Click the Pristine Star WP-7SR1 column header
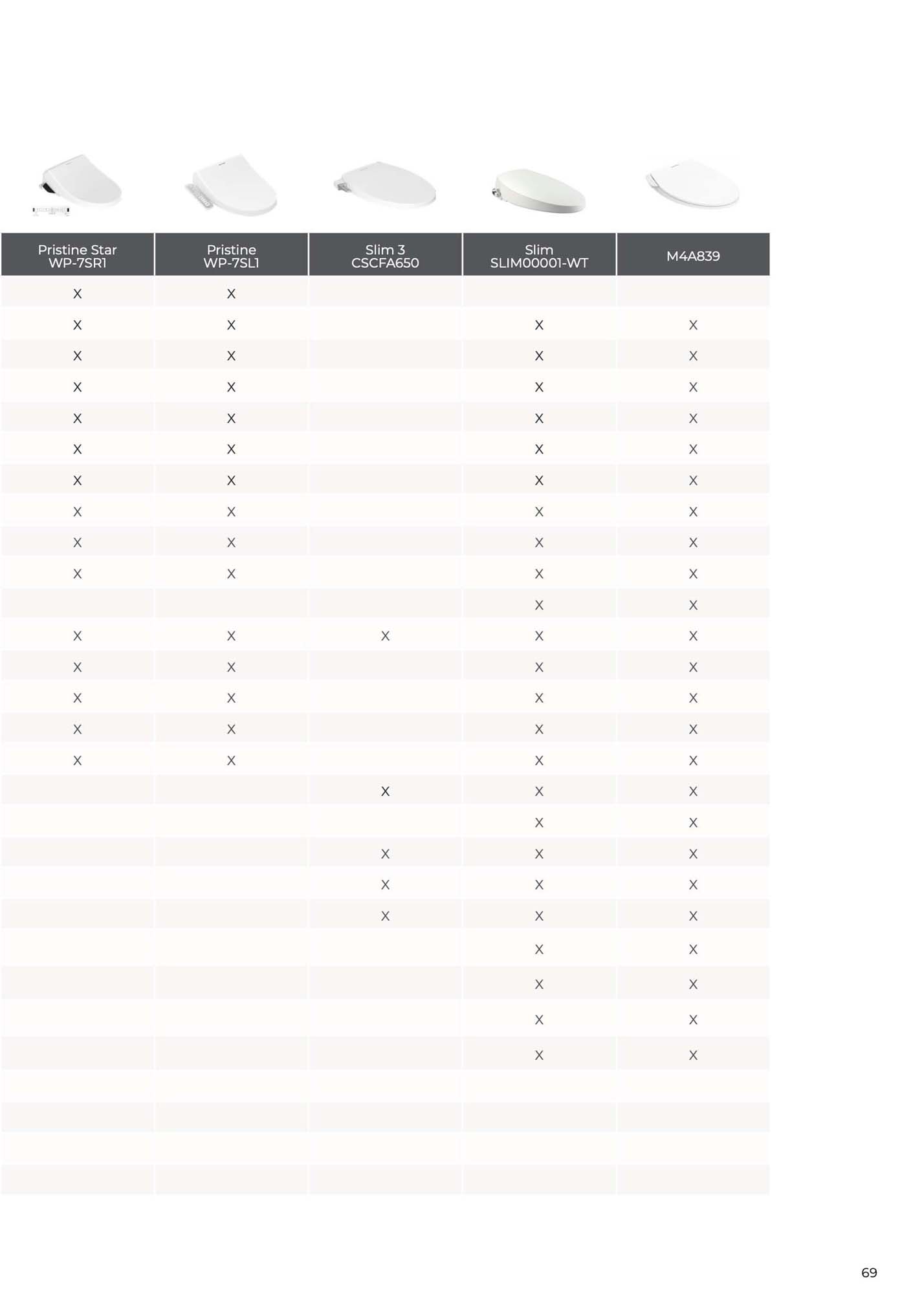 click(77, 256)
